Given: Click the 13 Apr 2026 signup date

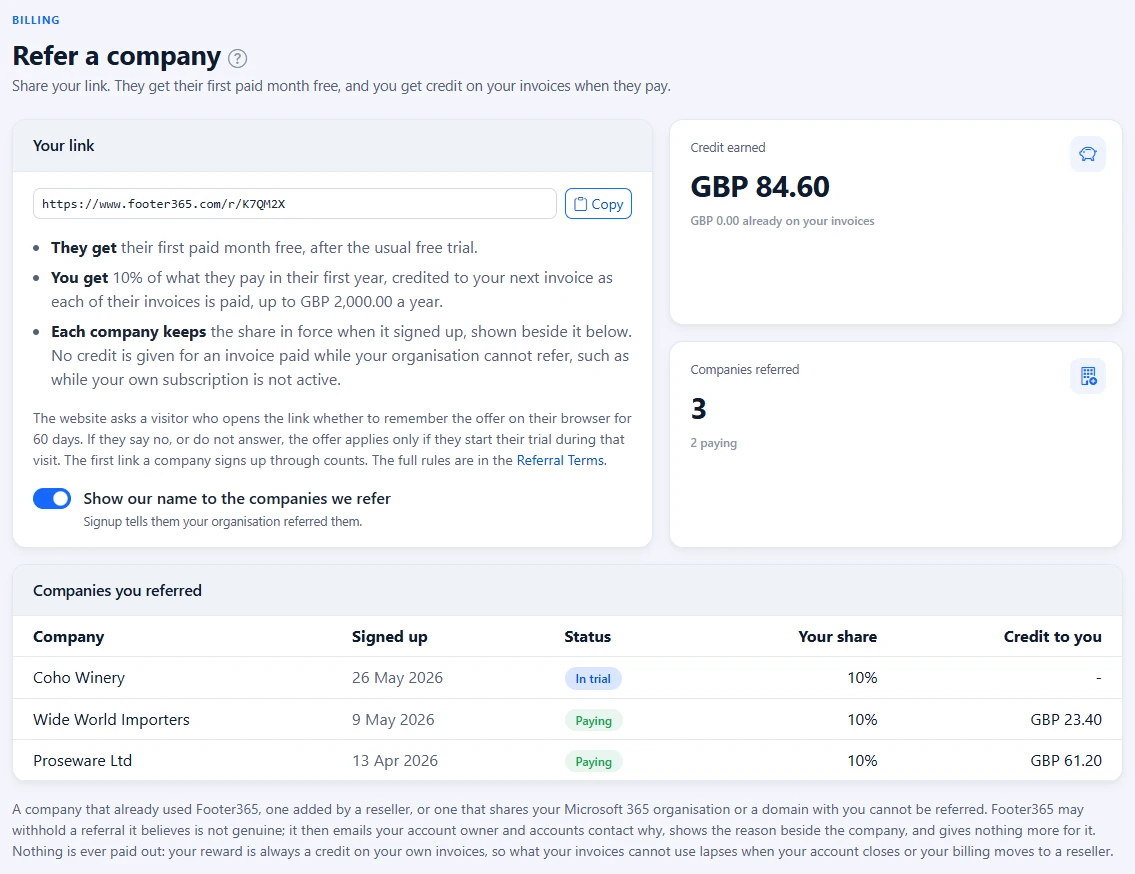Looking at the screenshot, I should point(394,760).
